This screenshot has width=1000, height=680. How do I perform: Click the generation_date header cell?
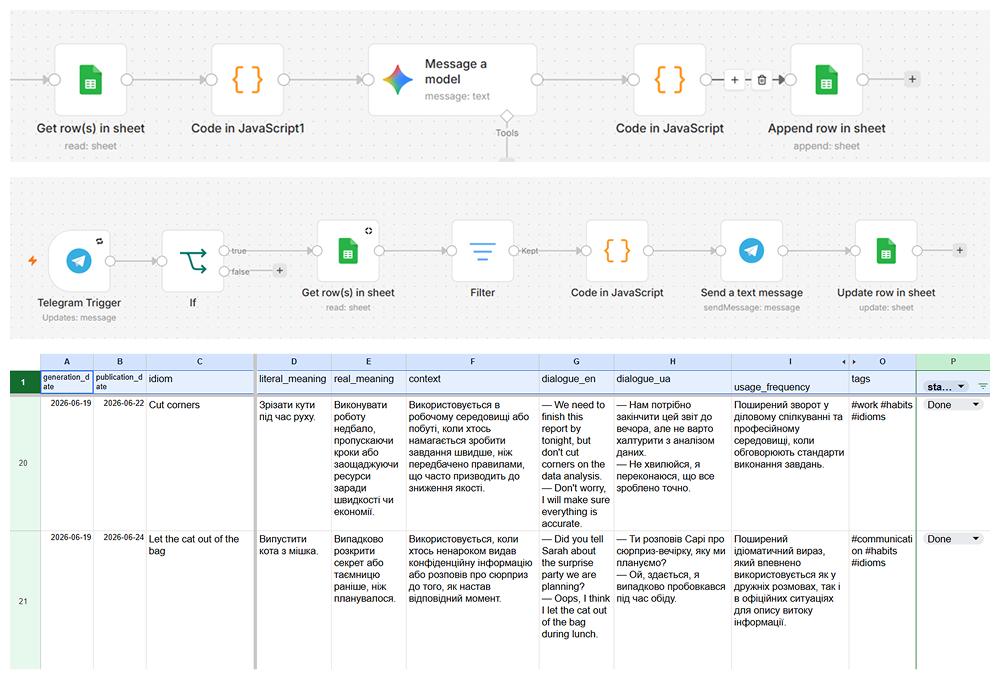point(67,382)
